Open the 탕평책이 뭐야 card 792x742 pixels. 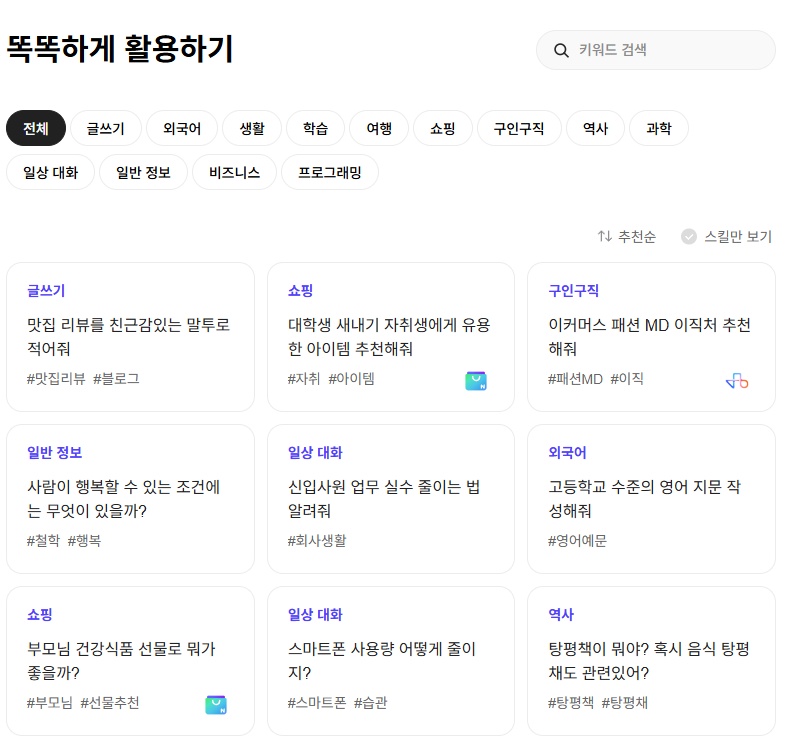coord(652,661)
